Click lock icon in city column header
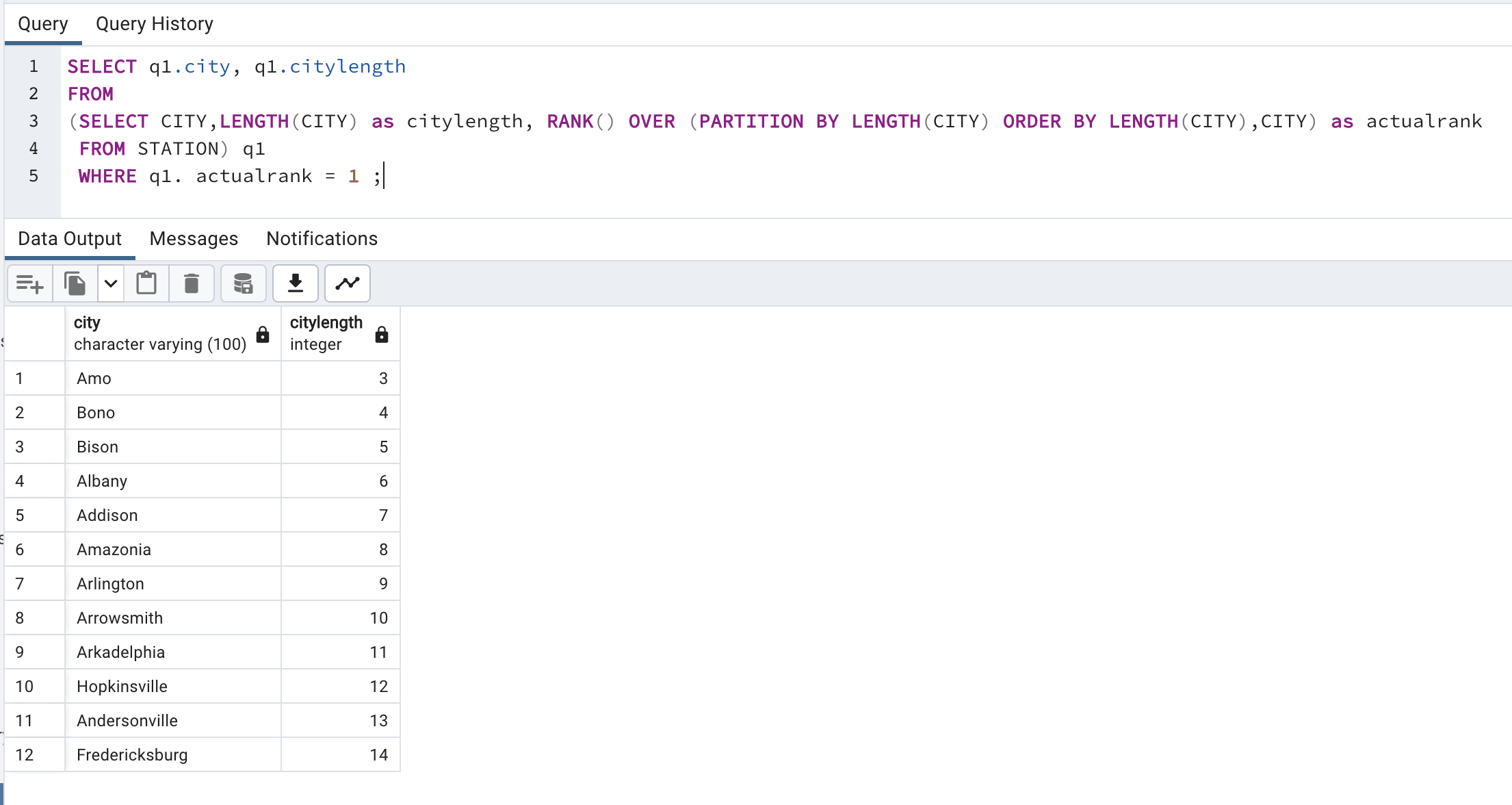Viewport: 1512px width, 805px height. [x=263, y=334]
